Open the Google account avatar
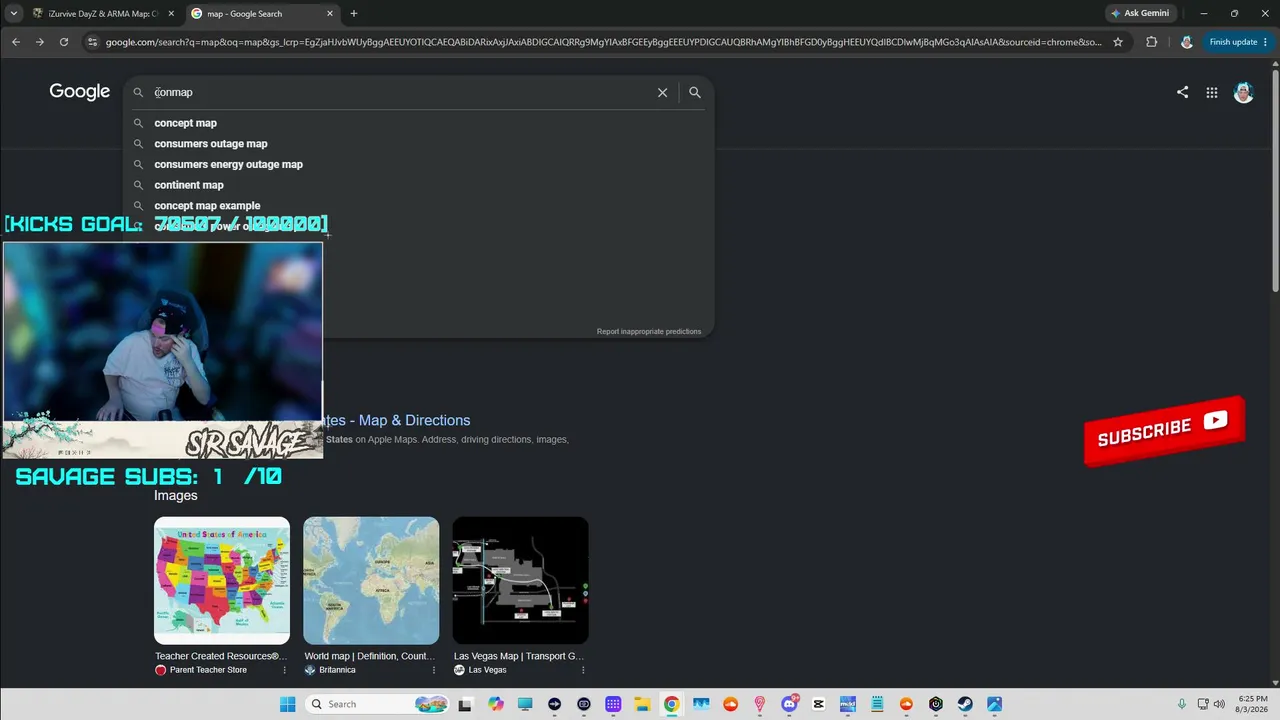This screenshot has height=720, width=1280. tap(1243, 92)
